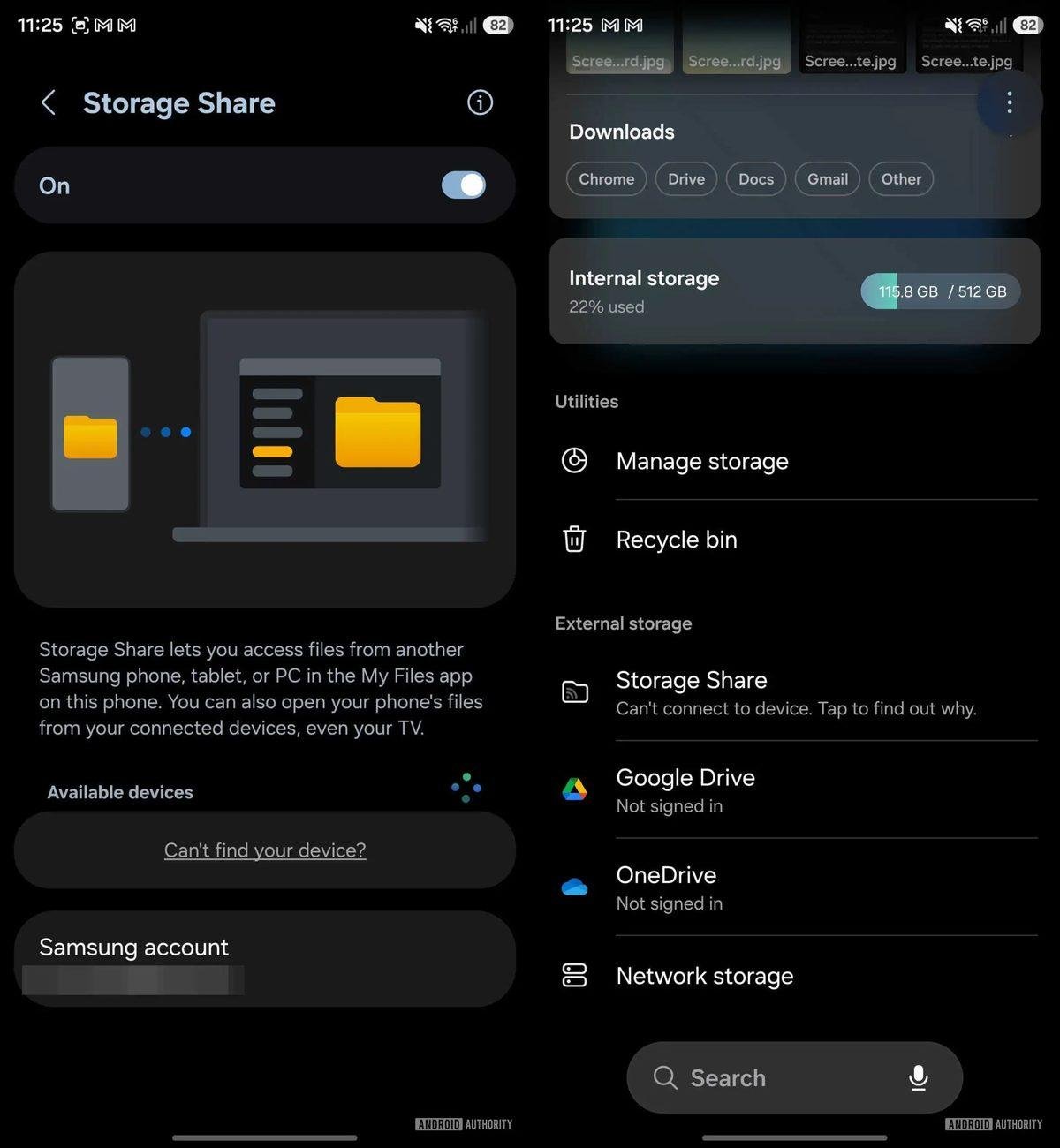Open the Scree...te.jpg thumbnail
This screenshot has height=1148, width=1060.
[852, 40]
